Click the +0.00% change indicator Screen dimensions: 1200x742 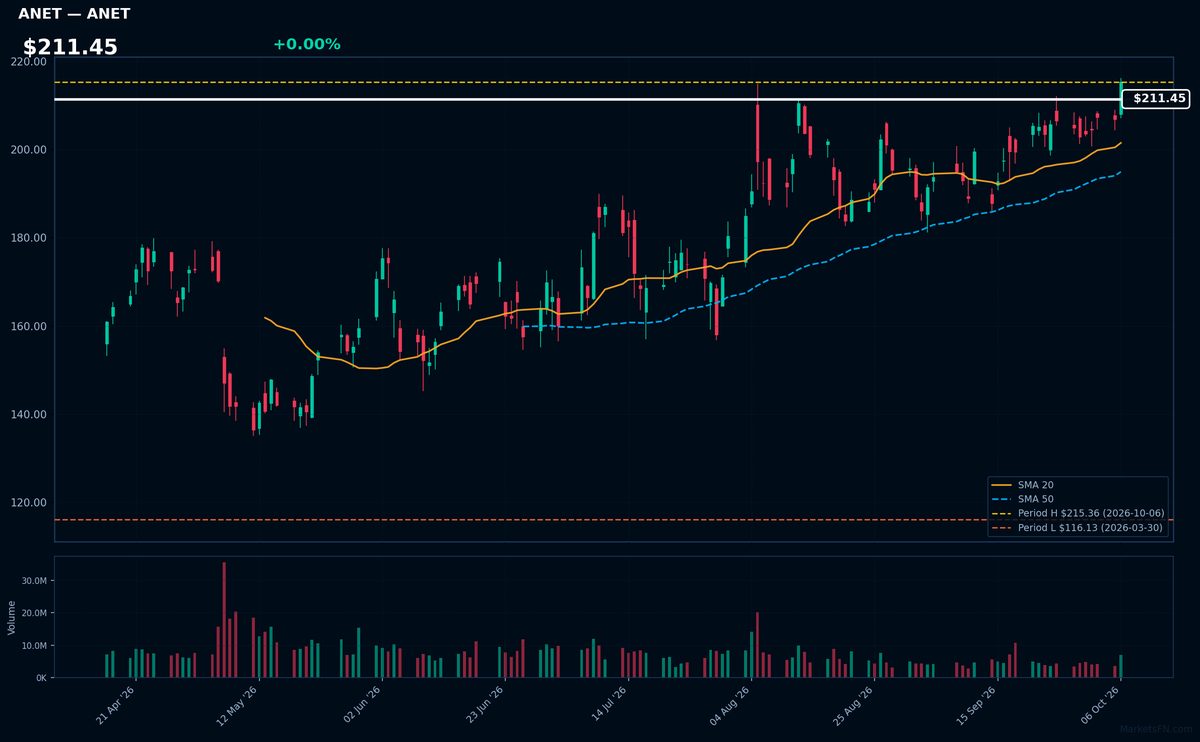(x=306, y=44)
